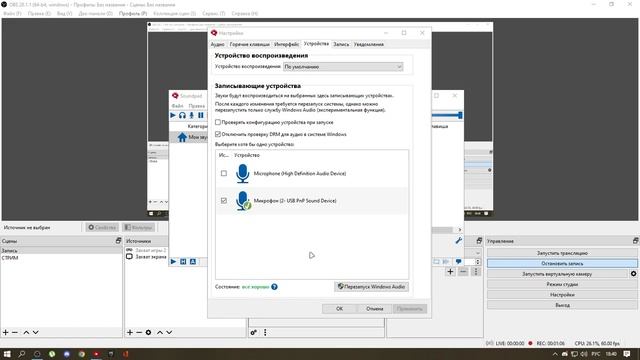Move the scene up with the Scenes arrow
The height and width of the screenshot is (360, 640).
click(x=26, y=332)
